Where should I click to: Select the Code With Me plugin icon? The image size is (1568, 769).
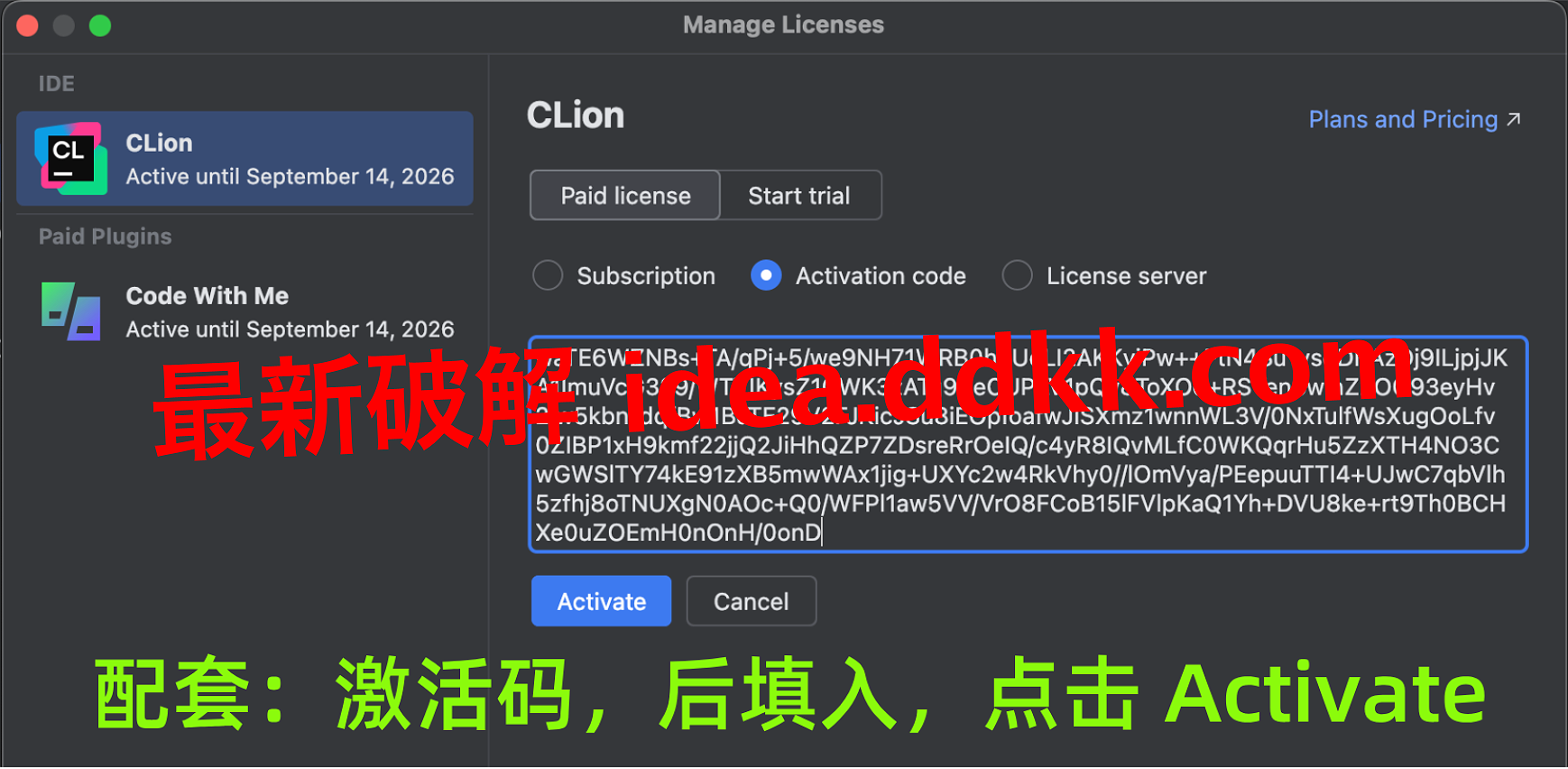tap(71, 311)
